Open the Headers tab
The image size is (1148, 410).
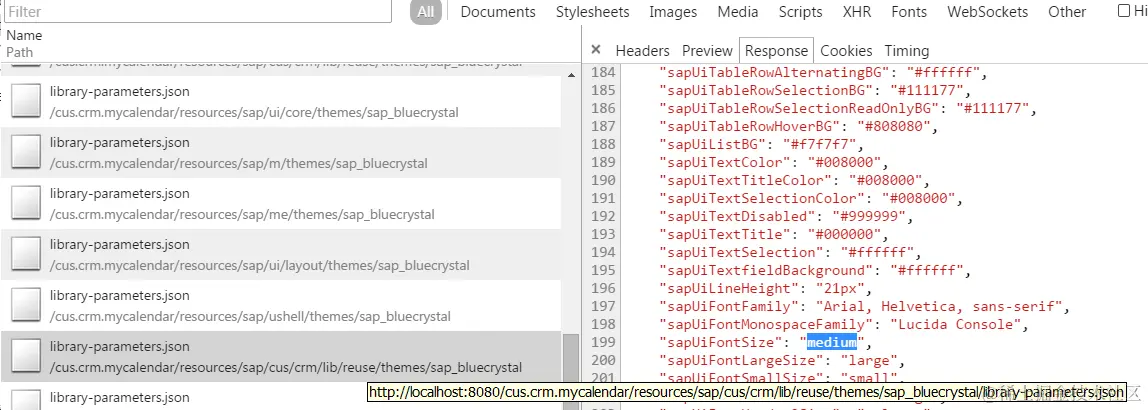click(x=642, y=51)
